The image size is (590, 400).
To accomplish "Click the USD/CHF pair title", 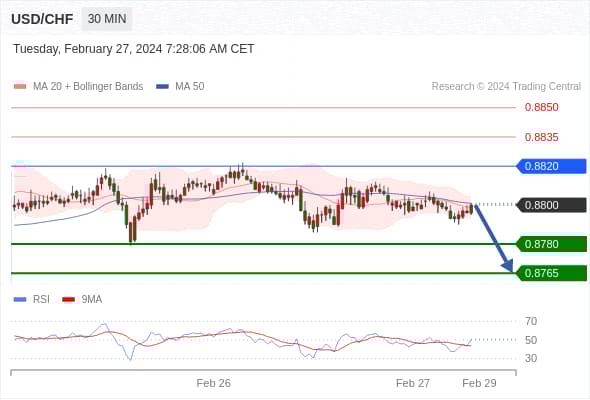I will pos(42,19).
